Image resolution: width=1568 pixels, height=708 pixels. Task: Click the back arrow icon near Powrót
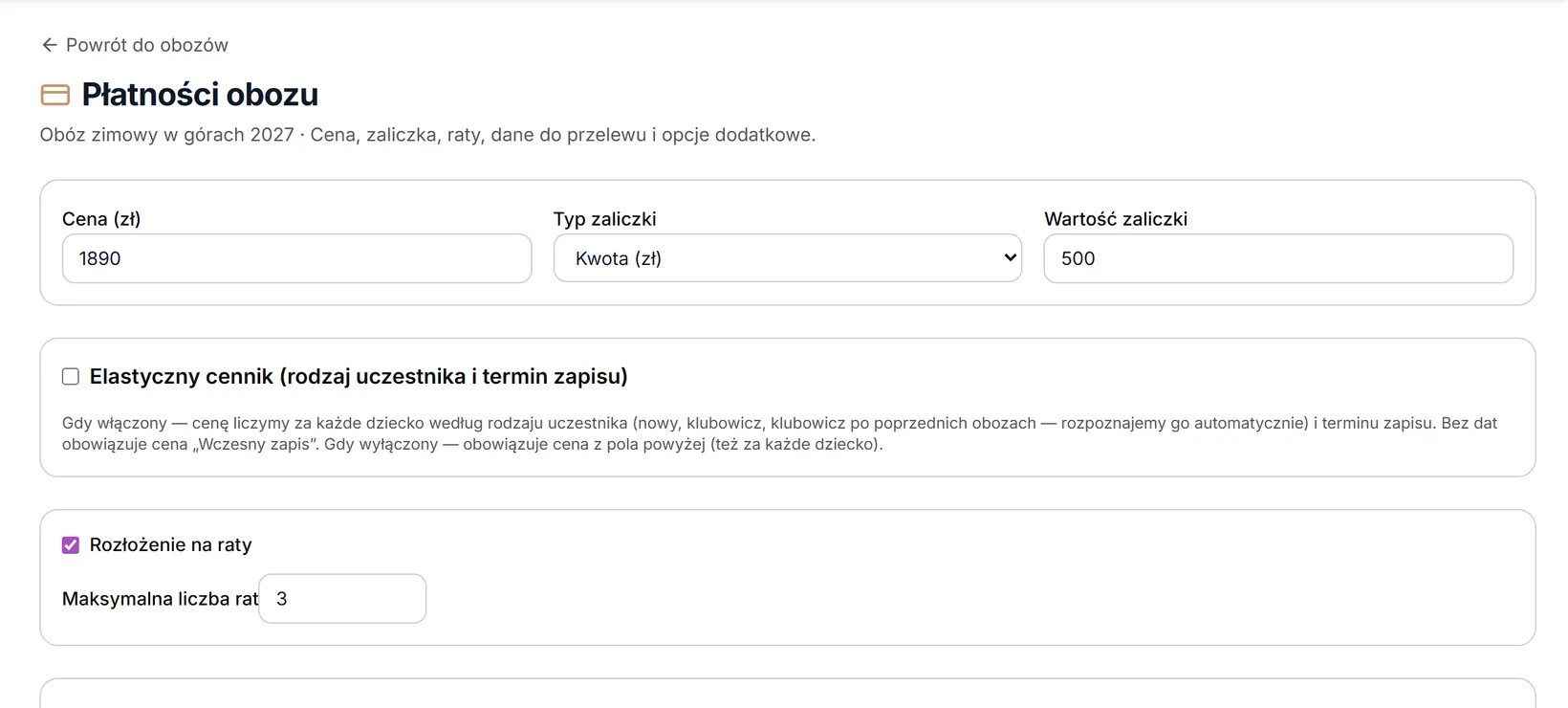[x=50, y=45]
